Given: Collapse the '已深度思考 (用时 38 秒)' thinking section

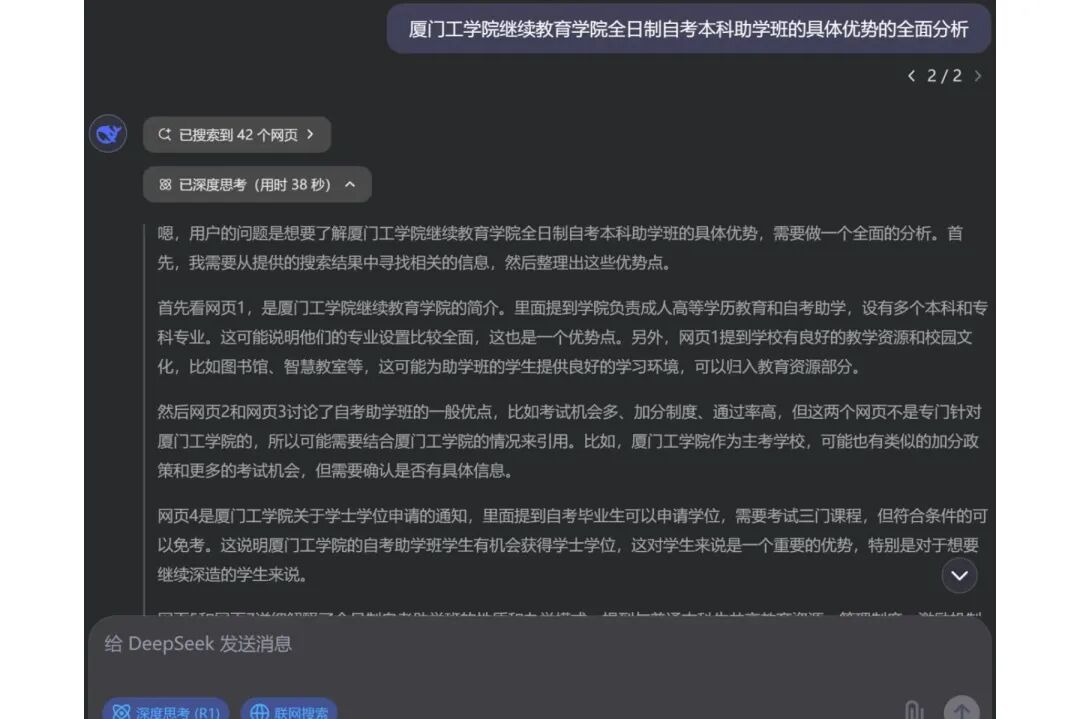Looking at the screenshot, I should (257, 185).
